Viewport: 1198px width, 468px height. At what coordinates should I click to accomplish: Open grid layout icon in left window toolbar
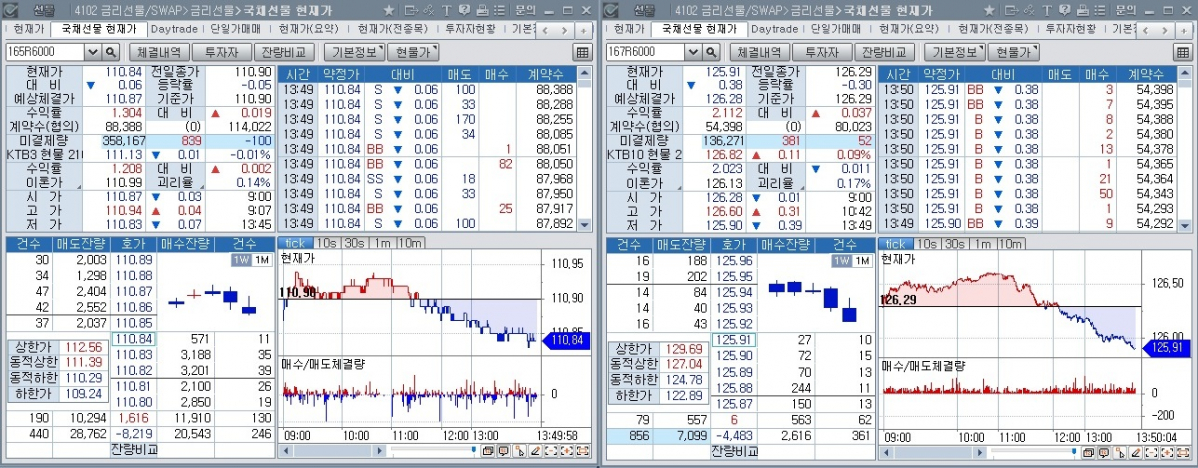point(582,52)
